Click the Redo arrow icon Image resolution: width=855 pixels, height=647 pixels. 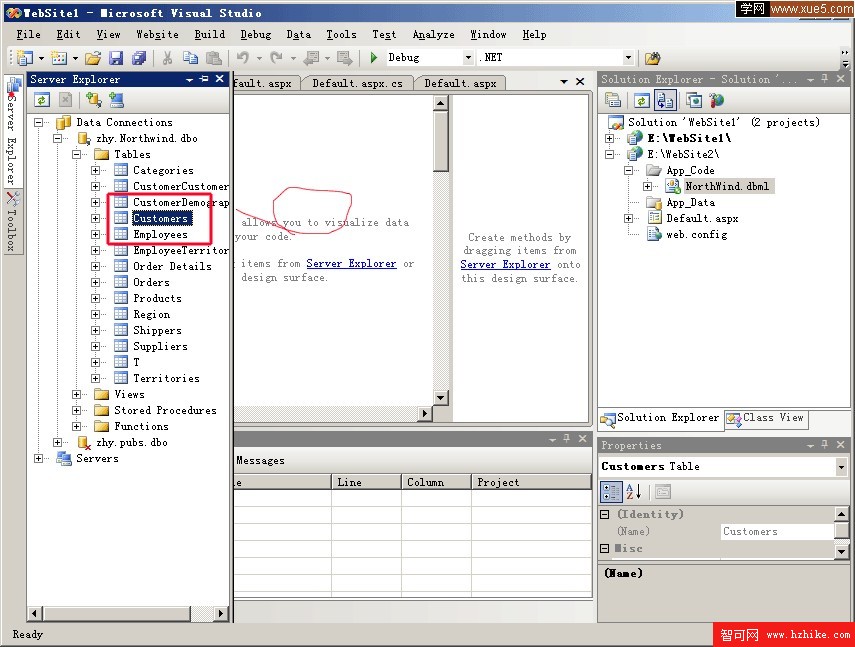(x=276, y=57)
